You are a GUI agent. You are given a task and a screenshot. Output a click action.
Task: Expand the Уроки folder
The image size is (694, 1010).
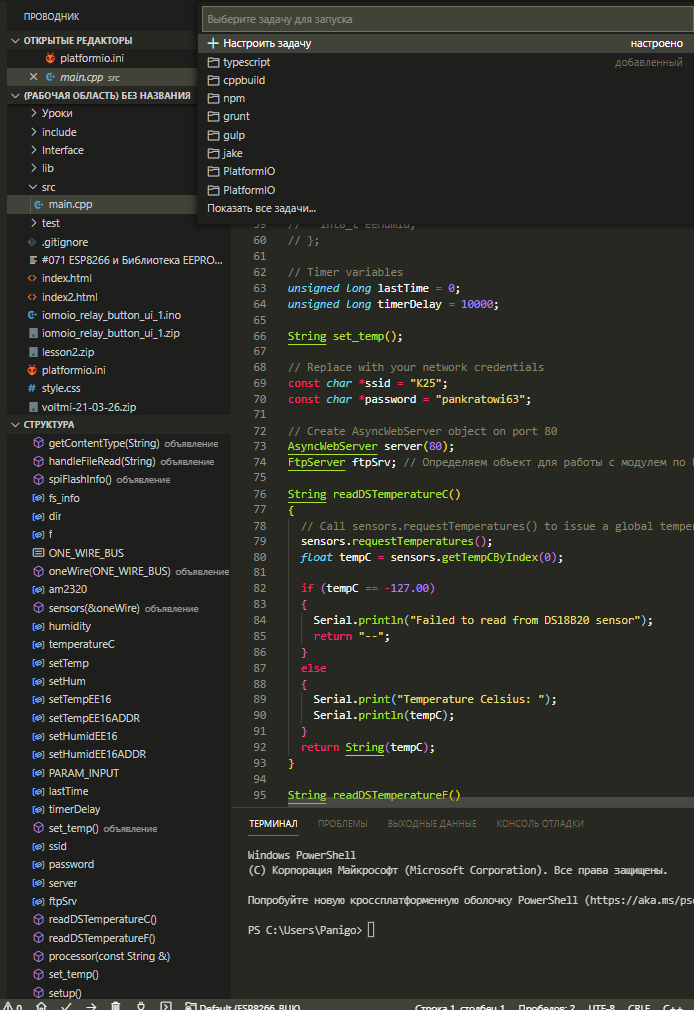click(57, 114)
